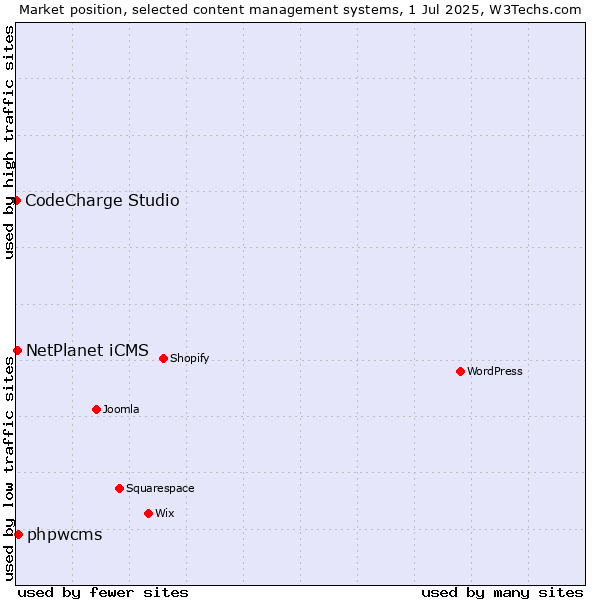Click the NetPlanet iCMS red data point
This screenshot has height=600, width=600.
(x=18, y=351)
